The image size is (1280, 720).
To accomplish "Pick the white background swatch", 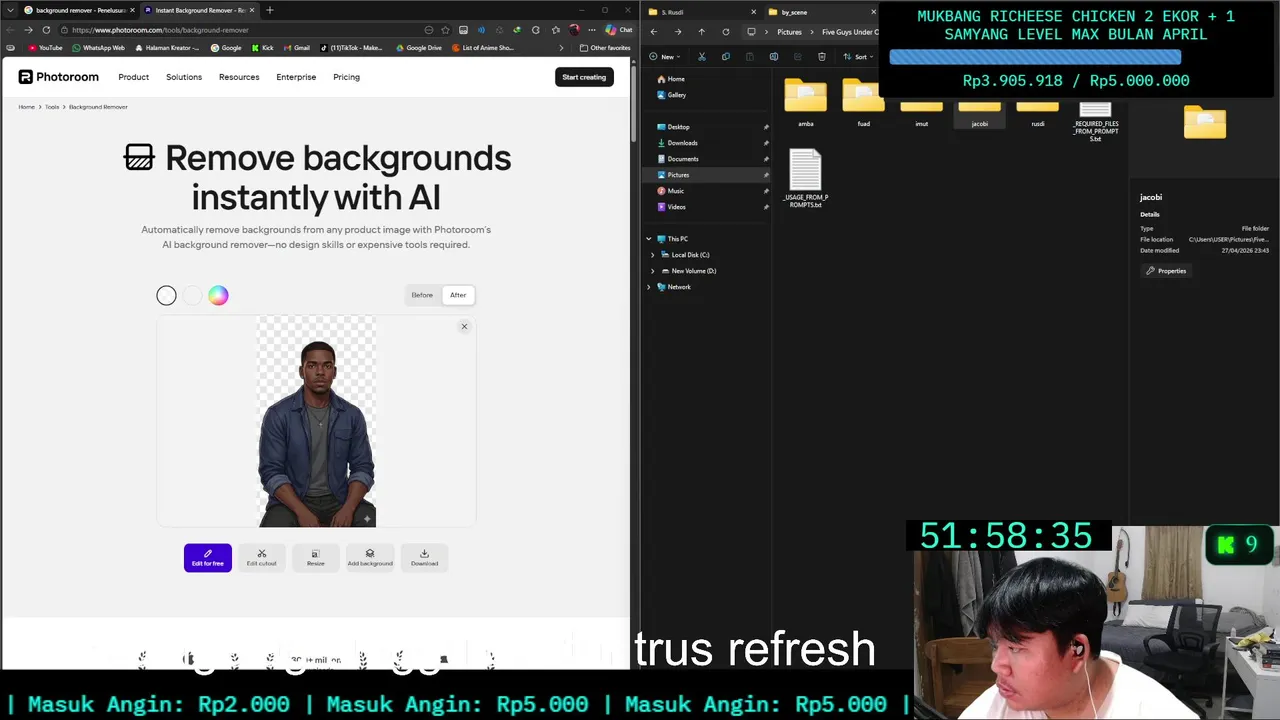I will tap(192, 295).
